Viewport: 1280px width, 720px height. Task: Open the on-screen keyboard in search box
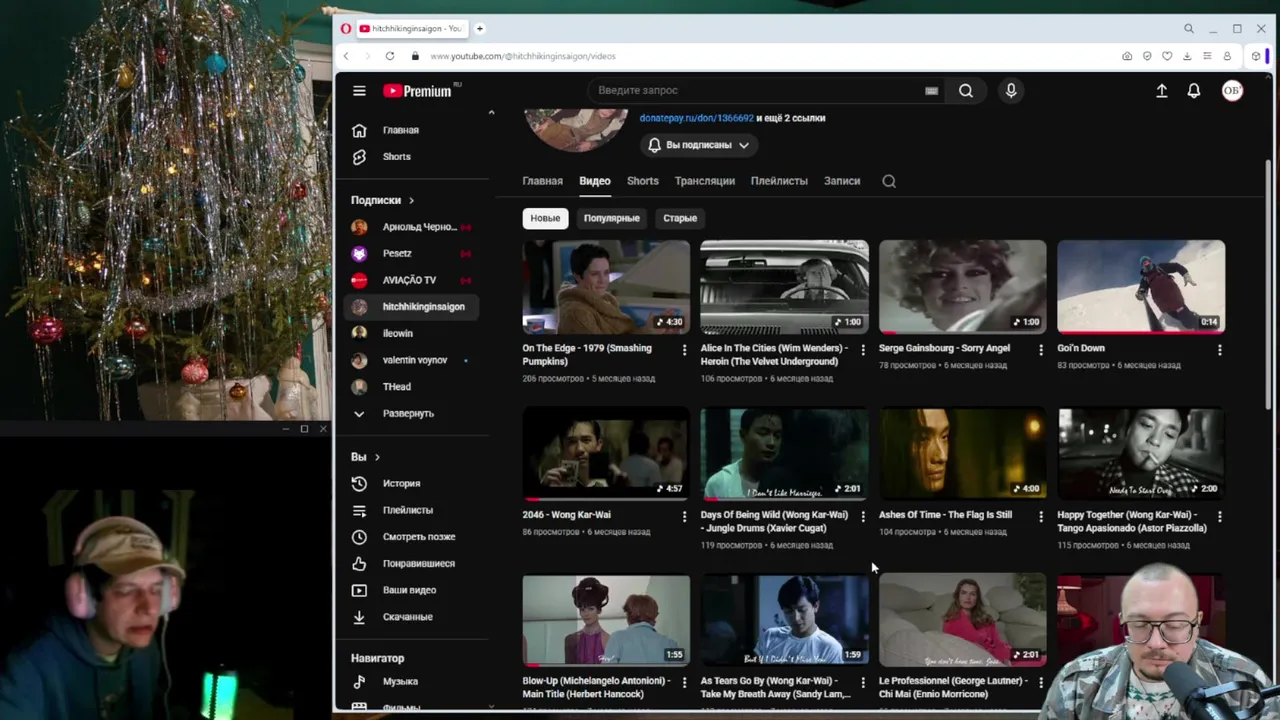(931, 90)
